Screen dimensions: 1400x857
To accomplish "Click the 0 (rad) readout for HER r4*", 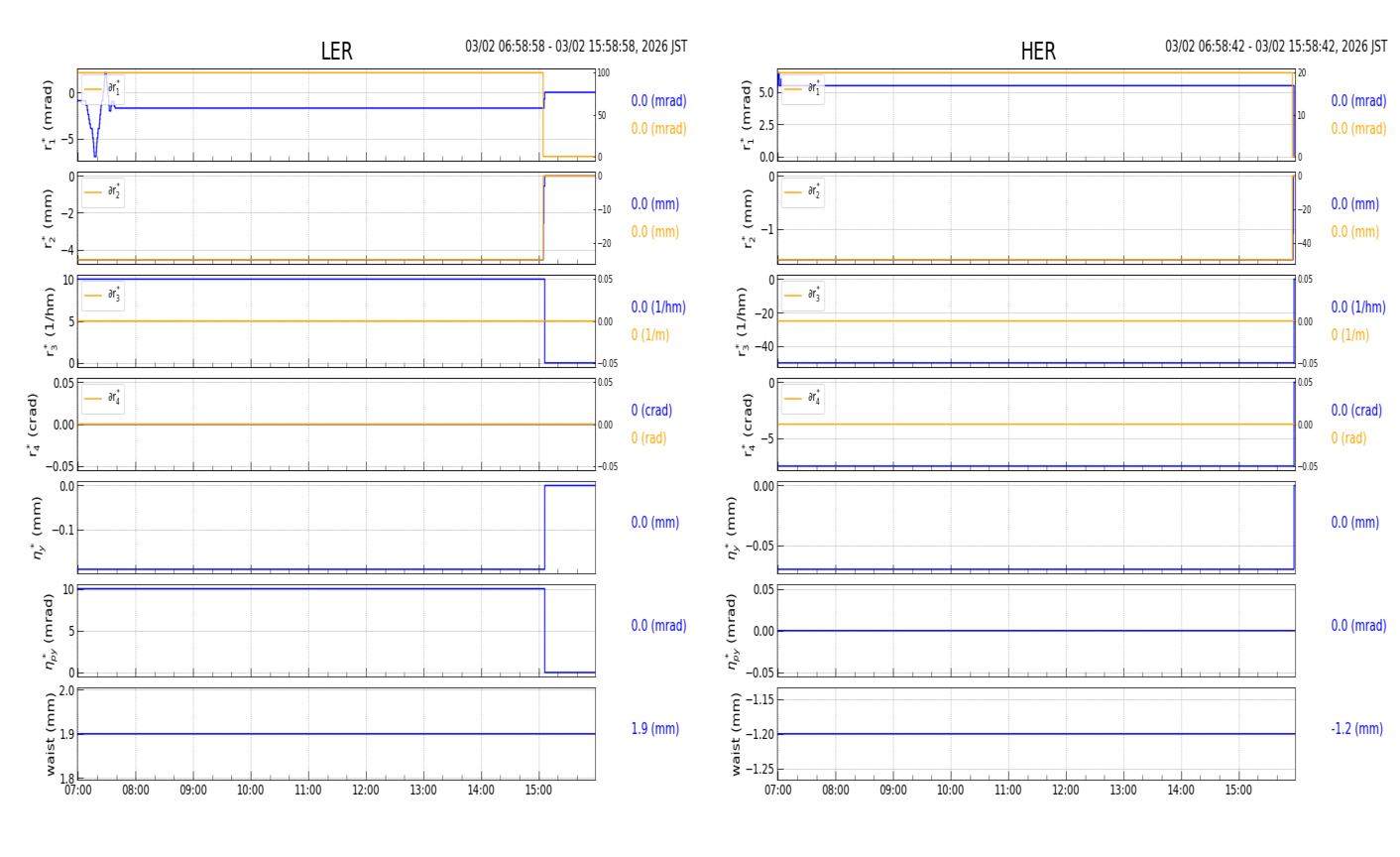I will coord(1348,438).
